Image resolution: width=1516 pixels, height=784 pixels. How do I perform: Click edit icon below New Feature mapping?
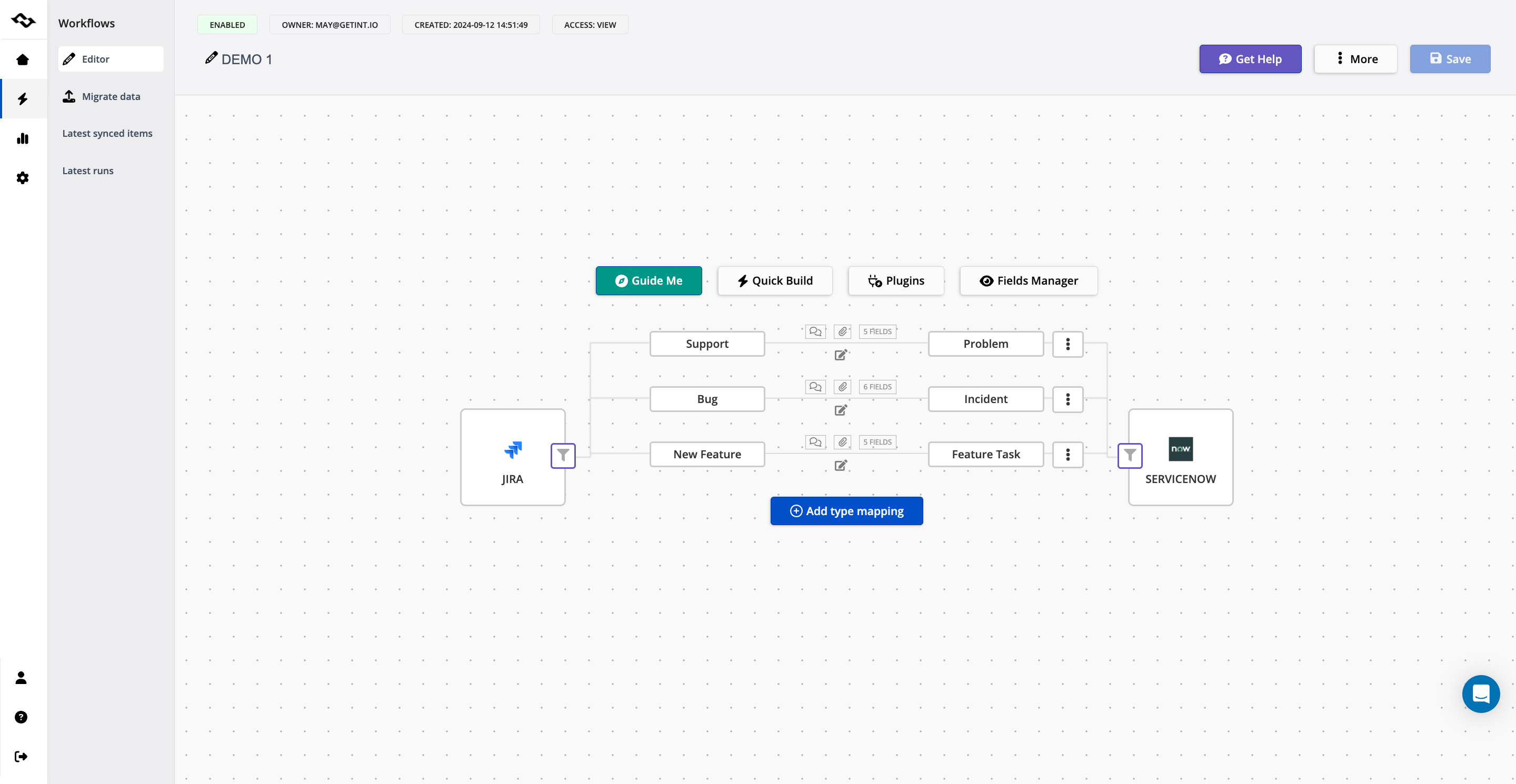(841, 466)
